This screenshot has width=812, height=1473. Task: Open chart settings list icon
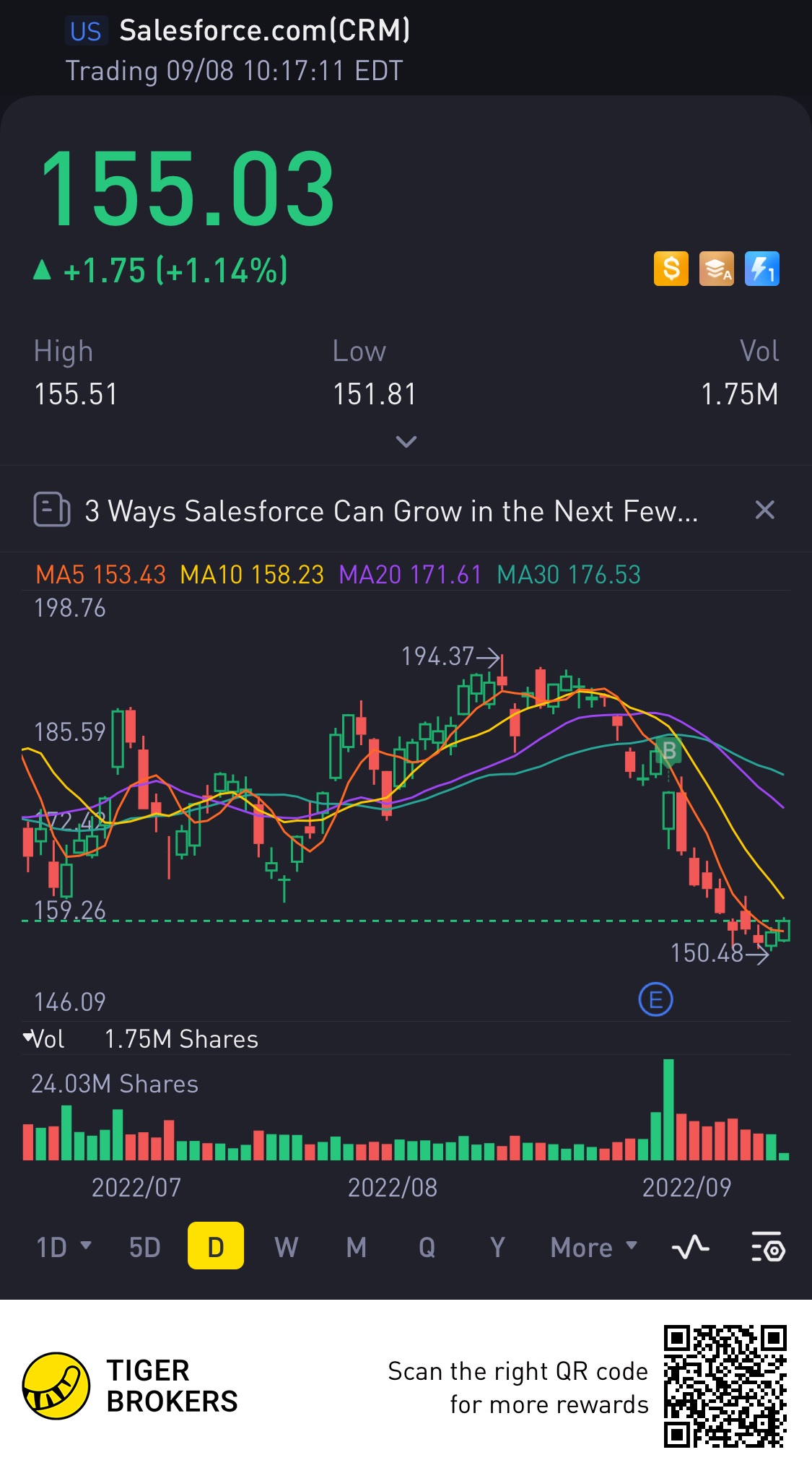(x=768, y=1247)
